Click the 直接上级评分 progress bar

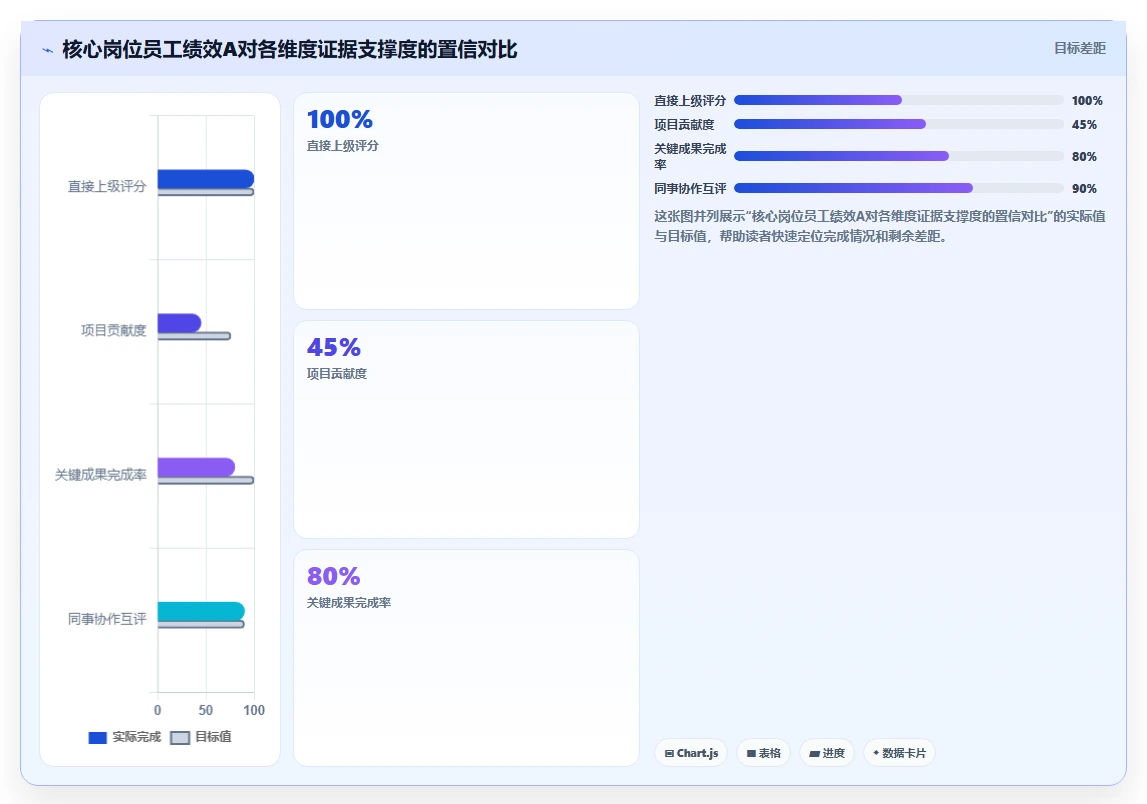tap(898, 100)
